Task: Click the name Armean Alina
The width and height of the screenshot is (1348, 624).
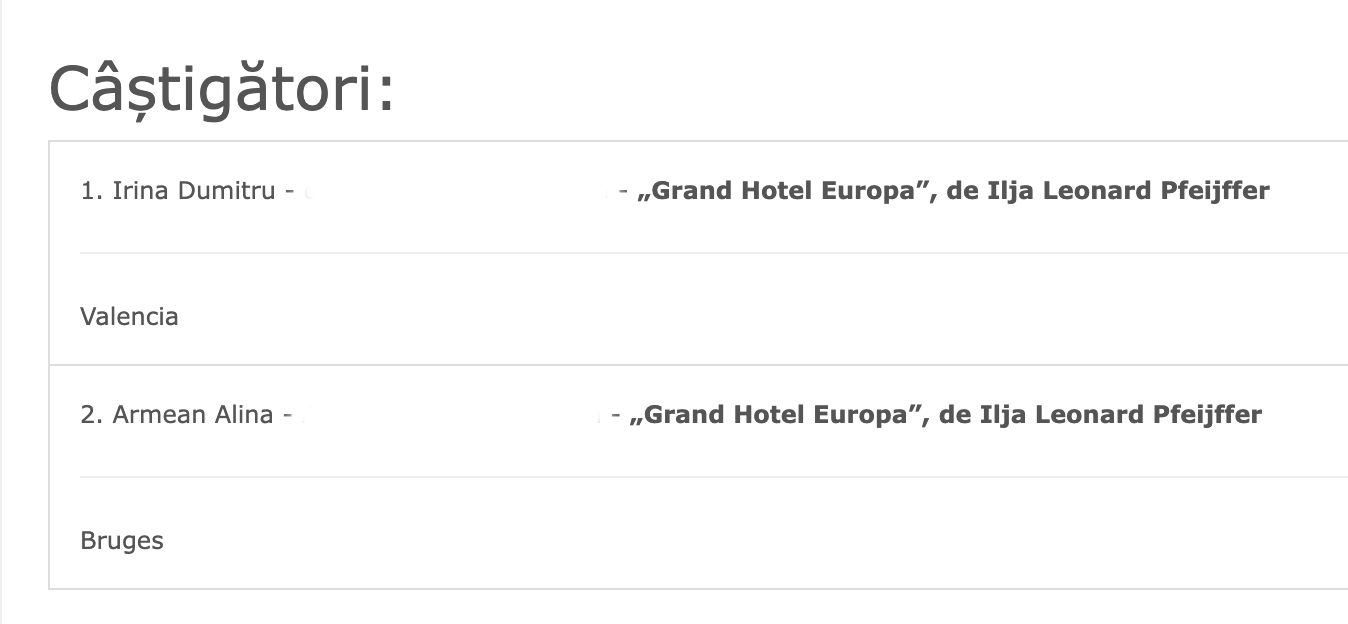Action: click(193, 415)
